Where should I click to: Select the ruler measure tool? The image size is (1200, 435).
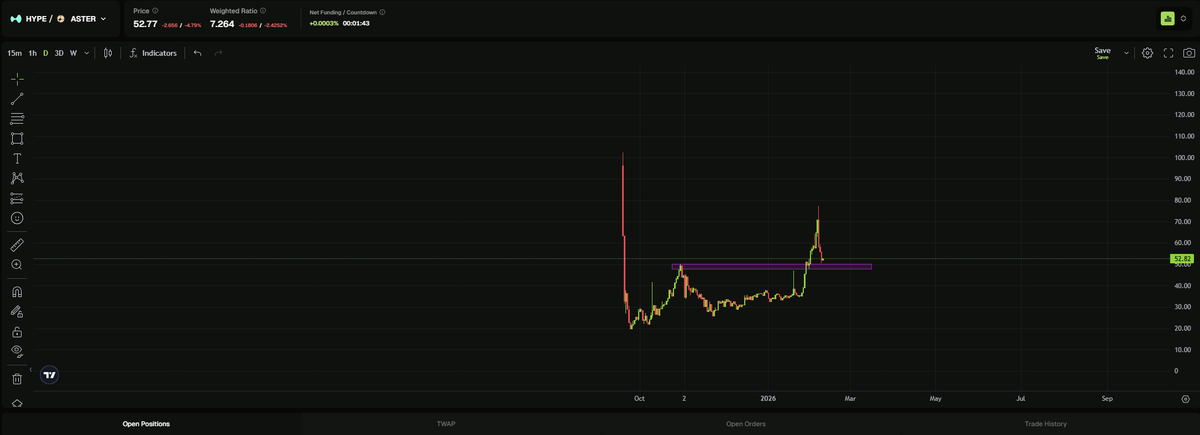[x=17, y=244]
